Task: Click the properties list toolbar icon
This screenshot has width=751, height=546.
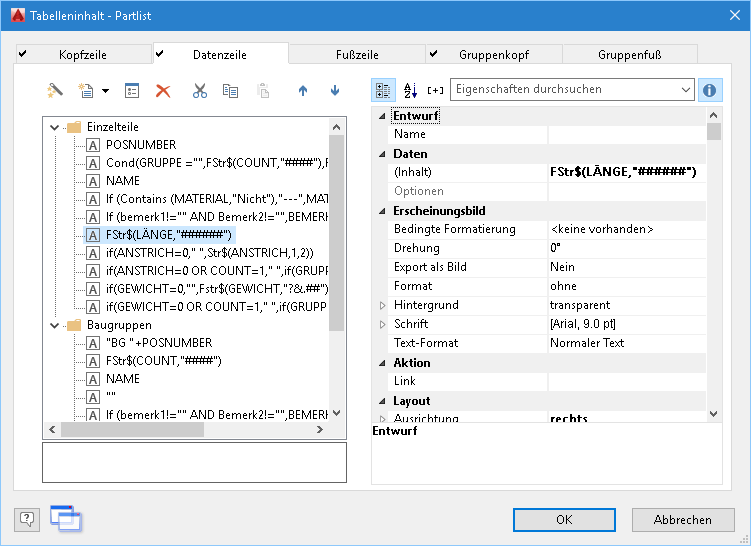Action: [132, 90]
